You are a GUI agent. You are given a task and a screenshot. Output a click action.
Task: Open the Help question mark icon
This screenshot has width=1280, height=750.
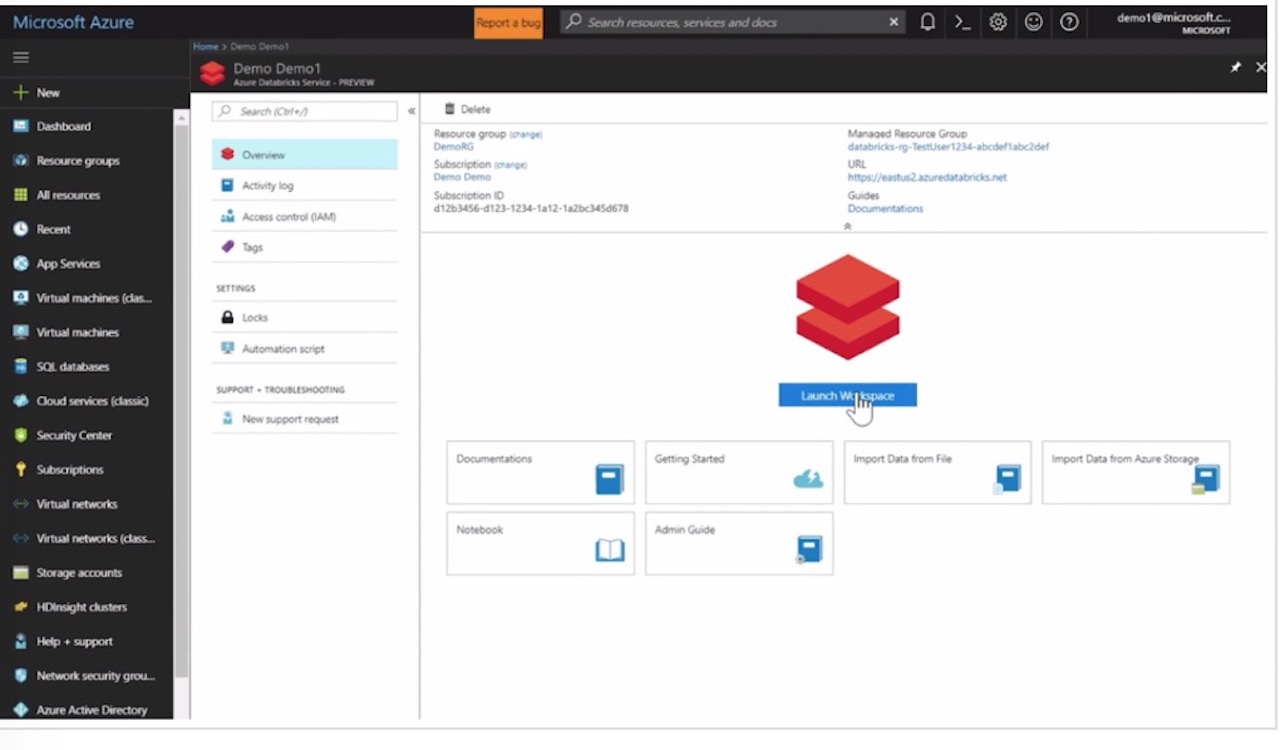1069,21
